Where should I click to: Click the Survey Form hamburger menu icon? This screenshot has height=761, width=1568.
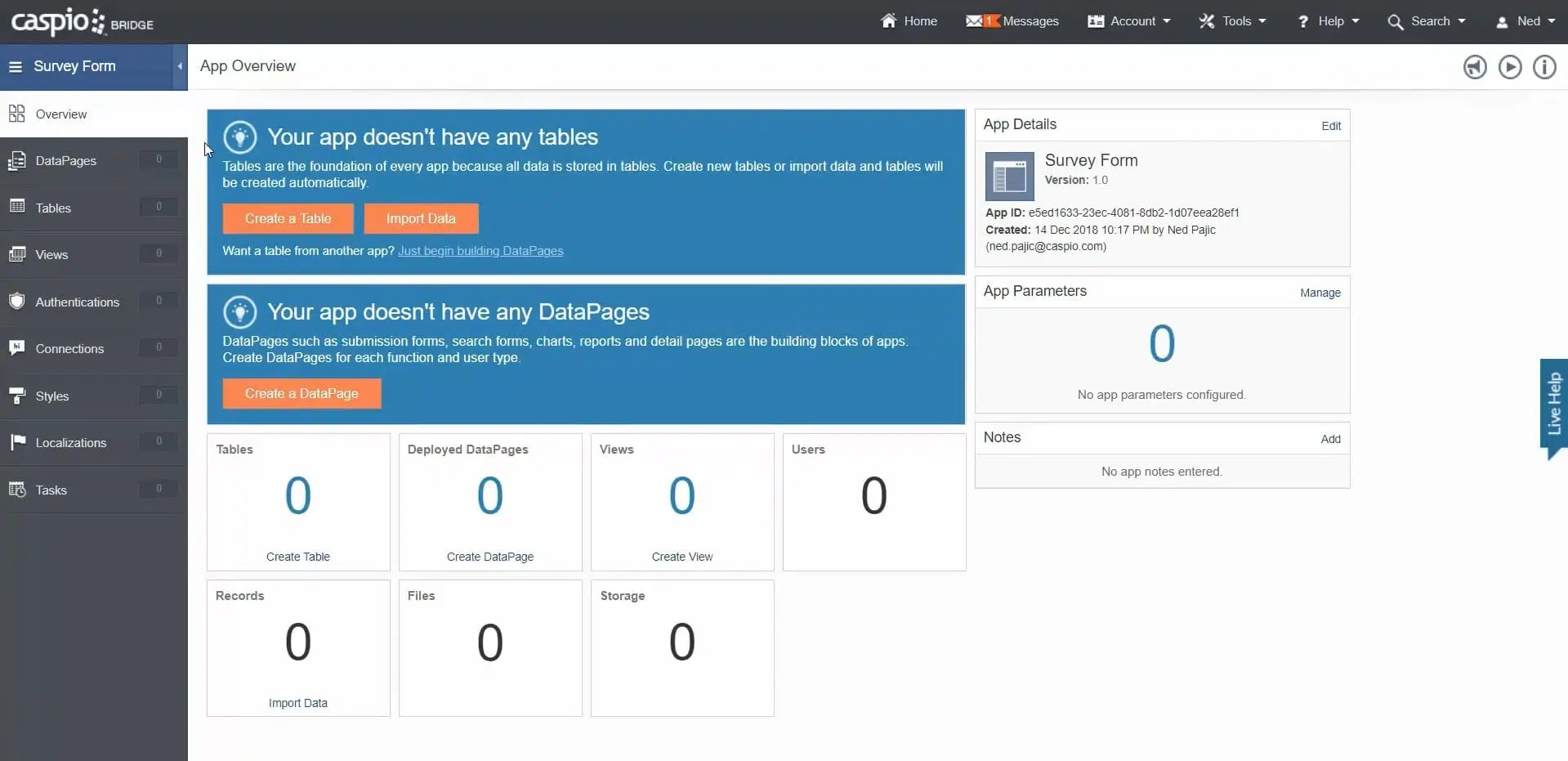16,67
